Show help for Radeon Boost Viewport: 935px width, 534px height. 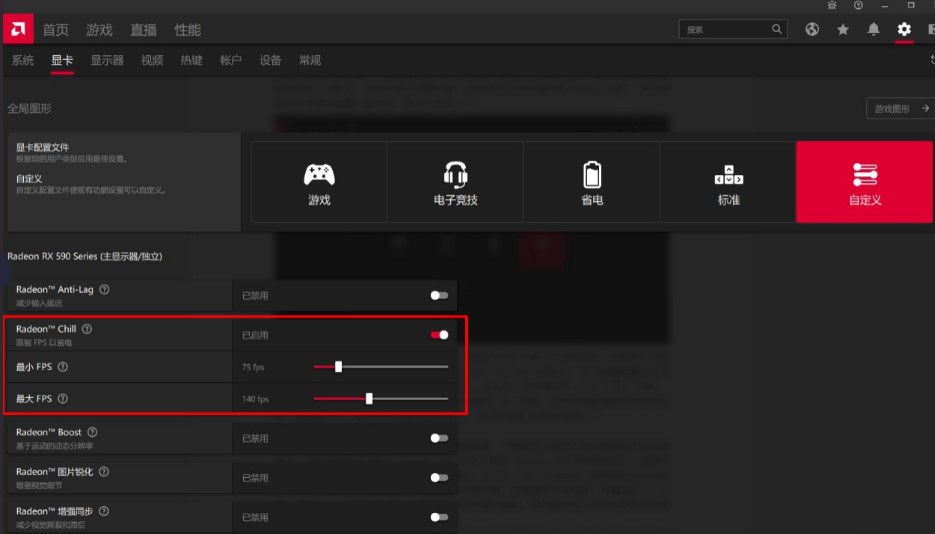(92, 432)
